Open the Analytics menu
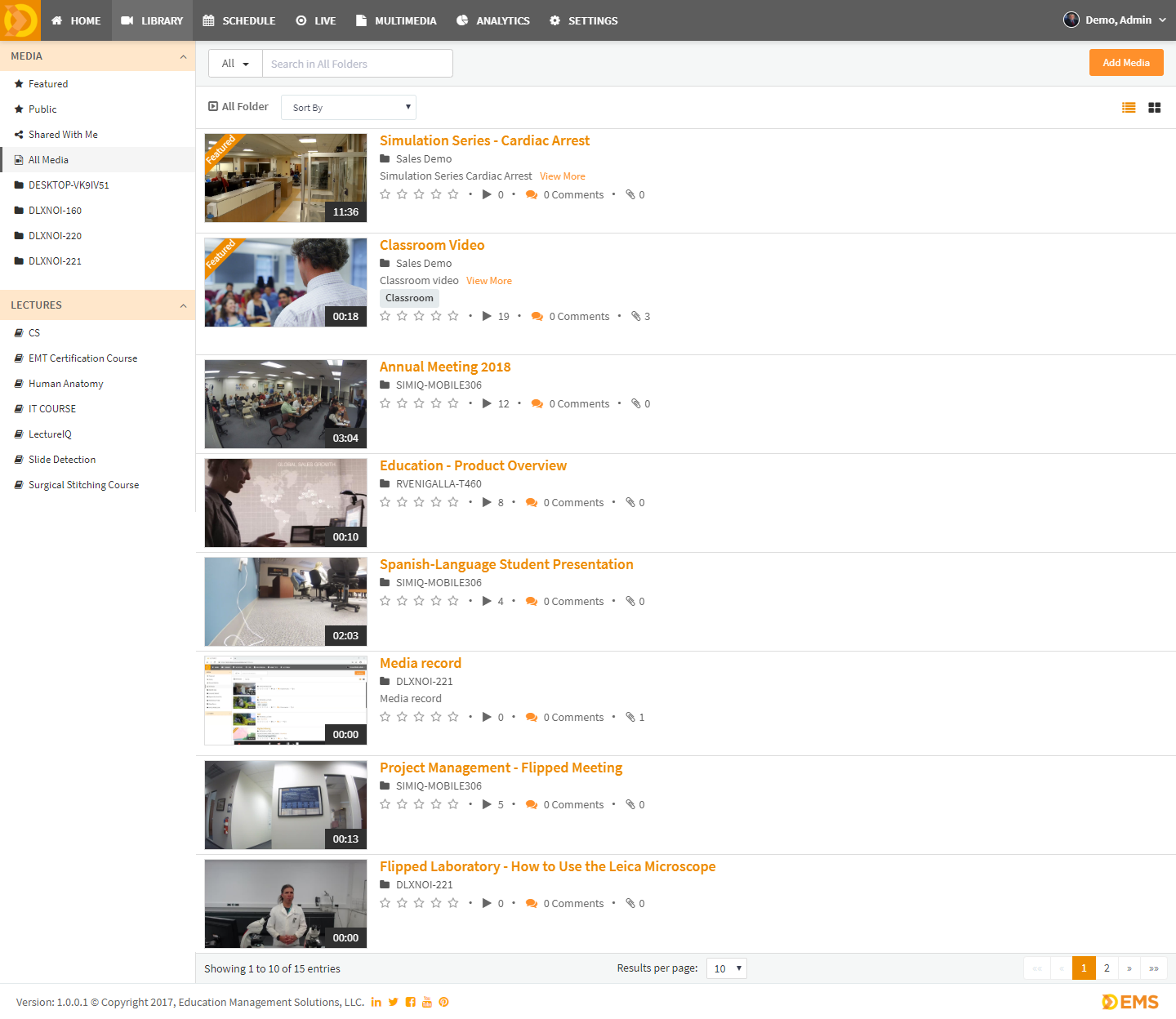The width and height of the screenshot is (1176, 1019). coord(493,20)
